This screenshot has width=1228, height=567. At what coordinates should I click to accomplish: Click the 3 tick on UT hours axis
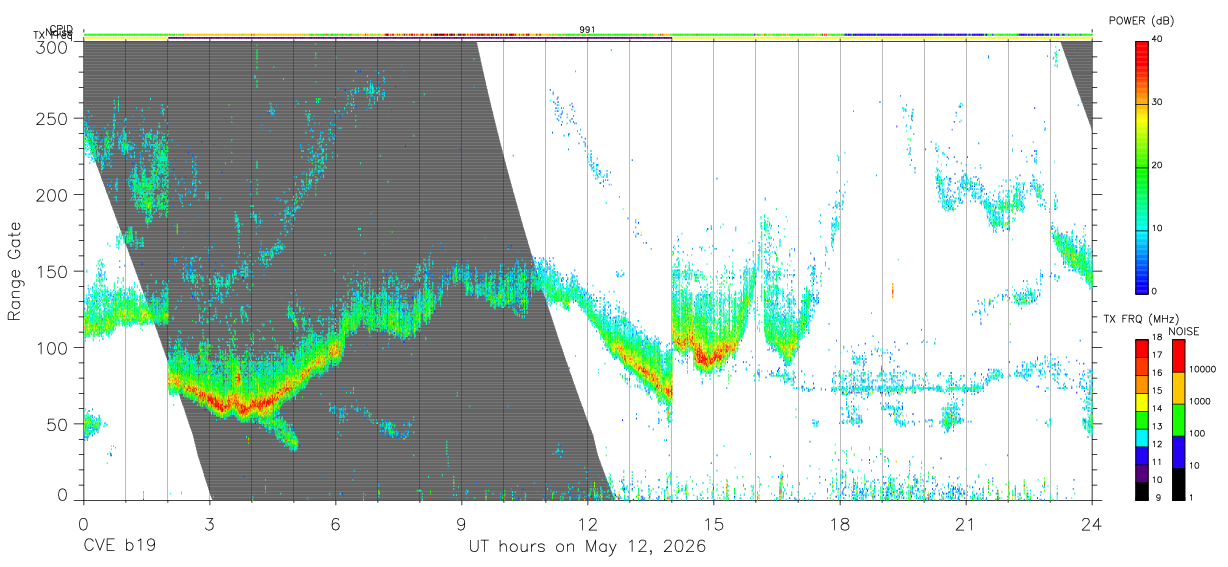click(x=210, y=522)
